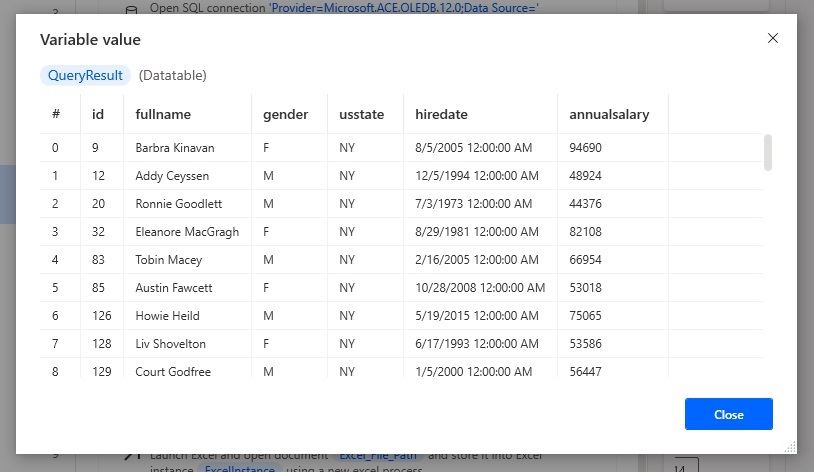The height and width of the screenshot is (472, 814).
Task: Click salary value 44376
Action: [x=585, y=204]
